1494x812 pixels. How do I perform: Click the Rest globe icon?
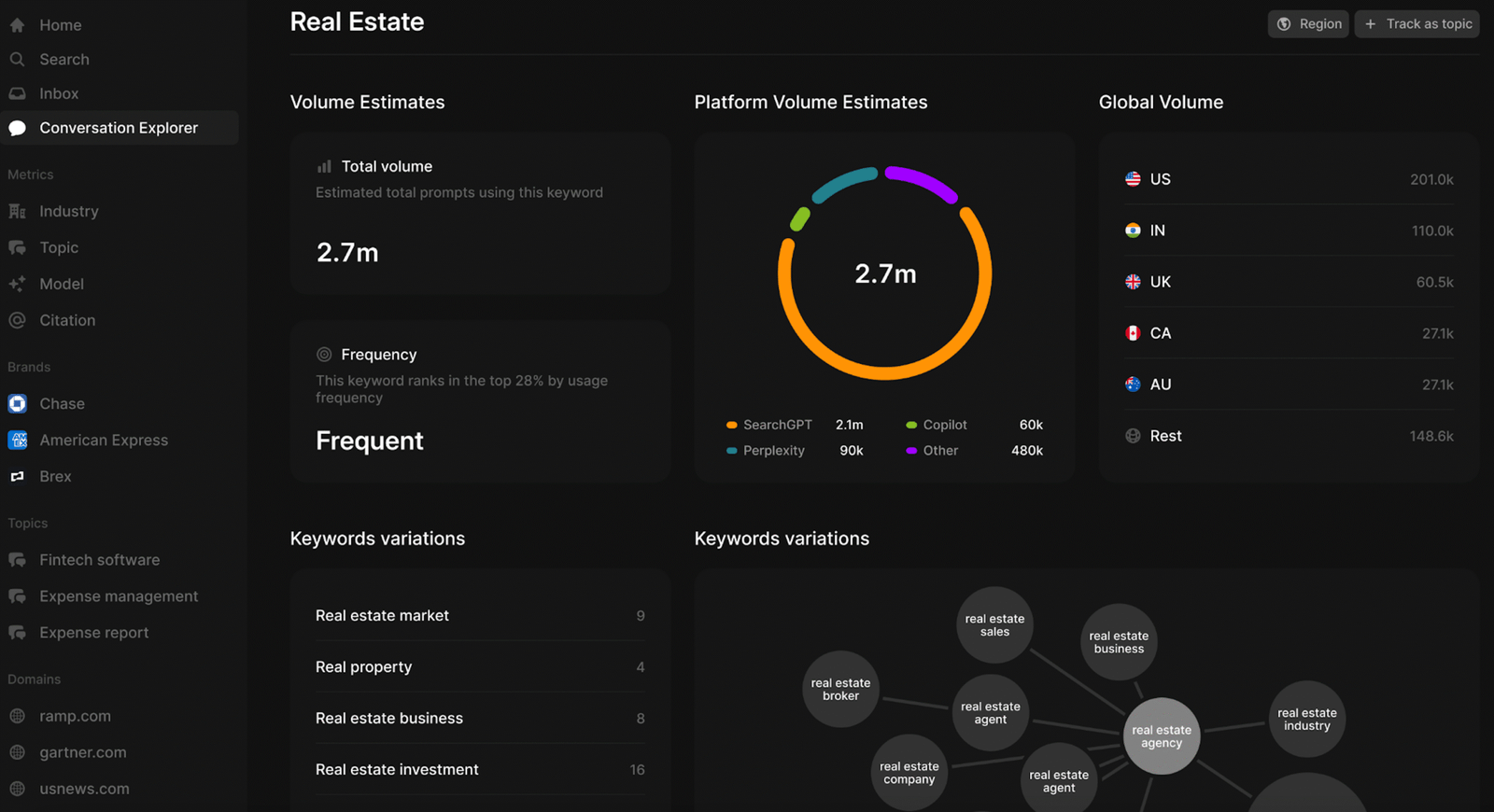coord(1133,436)
